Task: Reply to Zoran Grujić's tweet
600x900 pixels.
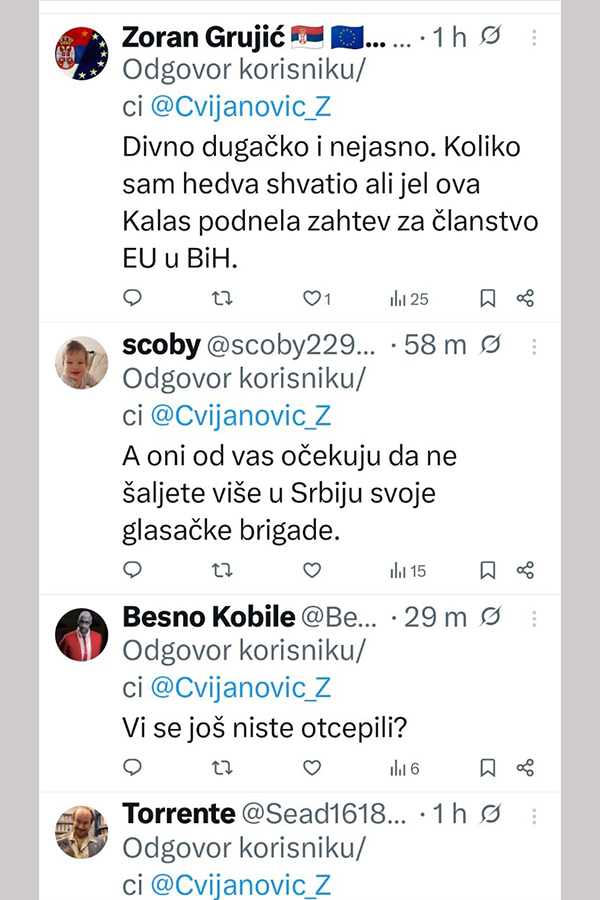Action: tap(132, 298)
